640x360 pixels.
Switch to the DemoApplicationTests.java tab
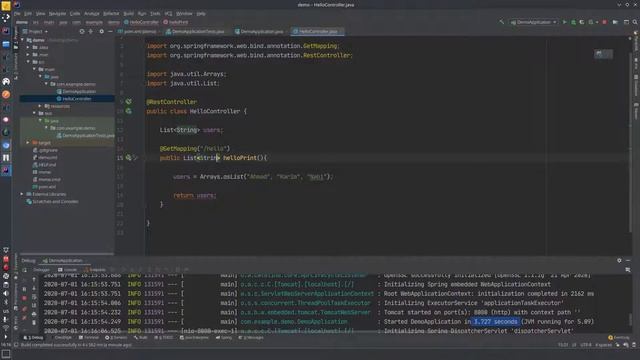197,31
